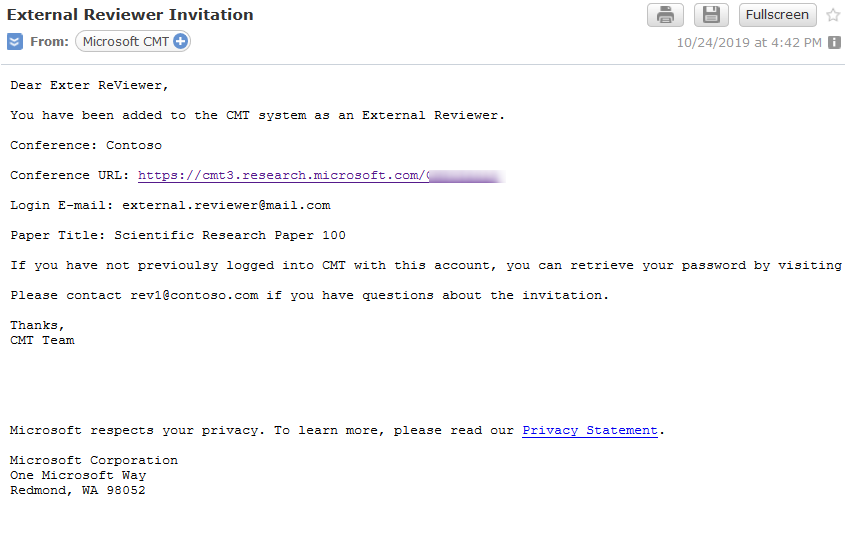Star this email message
The width and height of the screenshot is (845, 539).
[x=833, y=15]
